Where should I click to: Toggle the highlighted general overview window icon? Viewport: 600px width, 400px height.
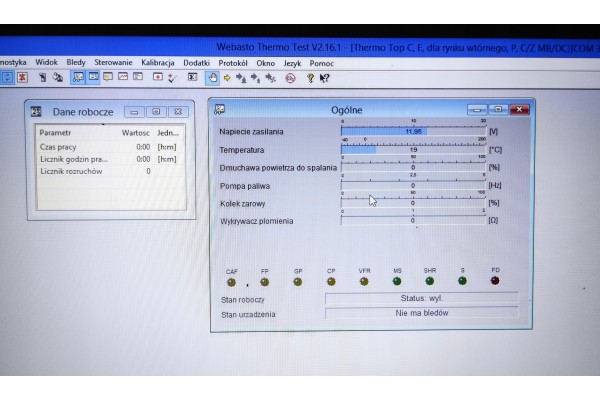78,77
